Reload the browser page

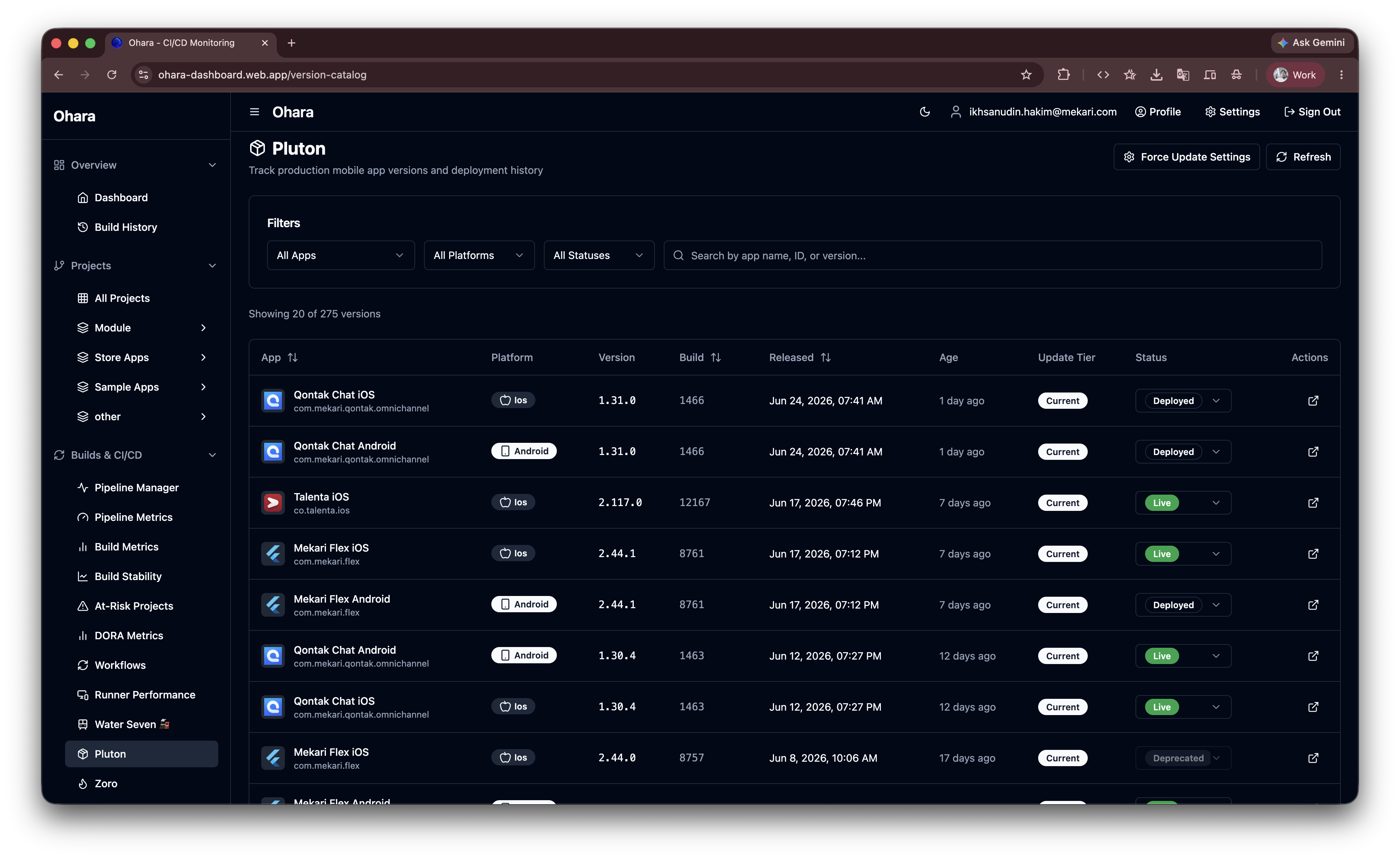(112, 74)
